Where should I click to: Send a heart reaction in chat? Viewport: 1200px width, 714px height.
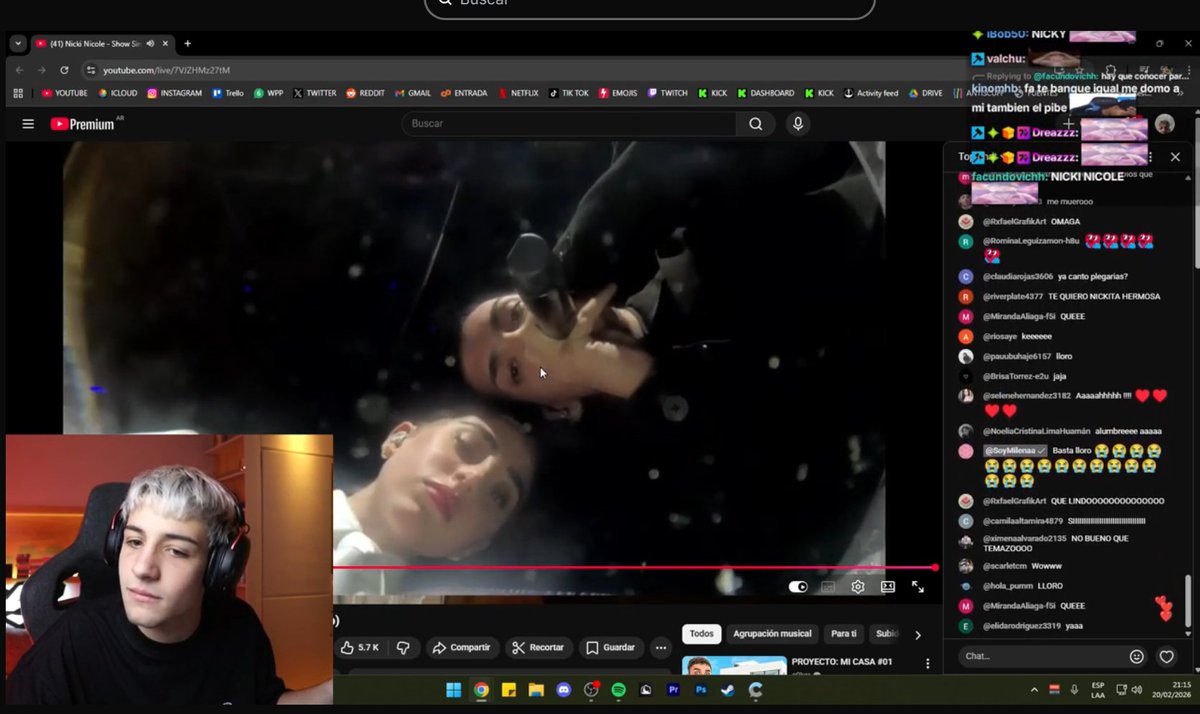click(1166, 657)
